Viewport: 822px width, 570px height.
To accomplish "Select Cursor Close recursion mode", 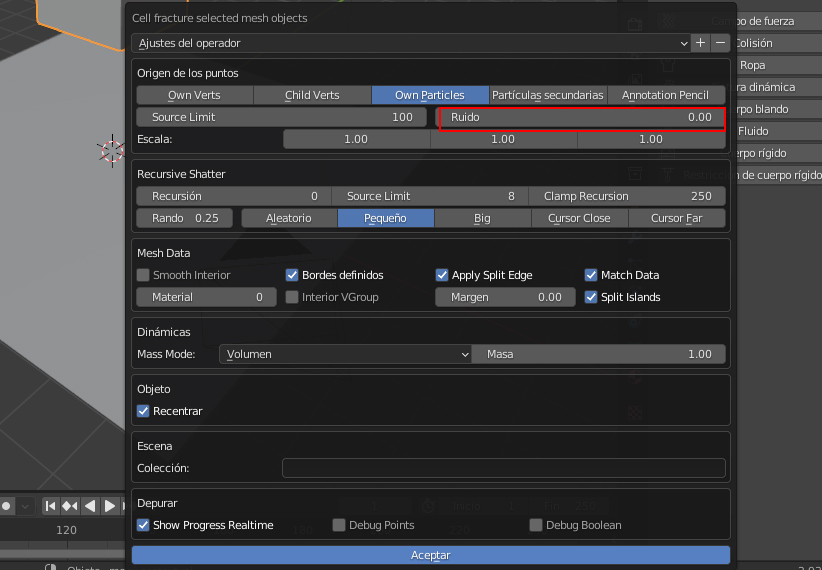I will [579, 218].
